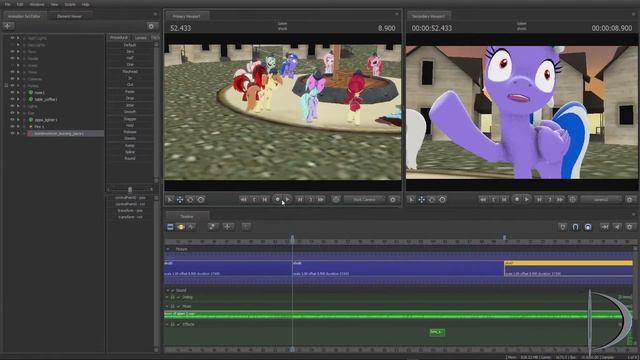Viewport: 640px width, 360px height.
Task: Click the Default preset slider
Action: [130, 45]
